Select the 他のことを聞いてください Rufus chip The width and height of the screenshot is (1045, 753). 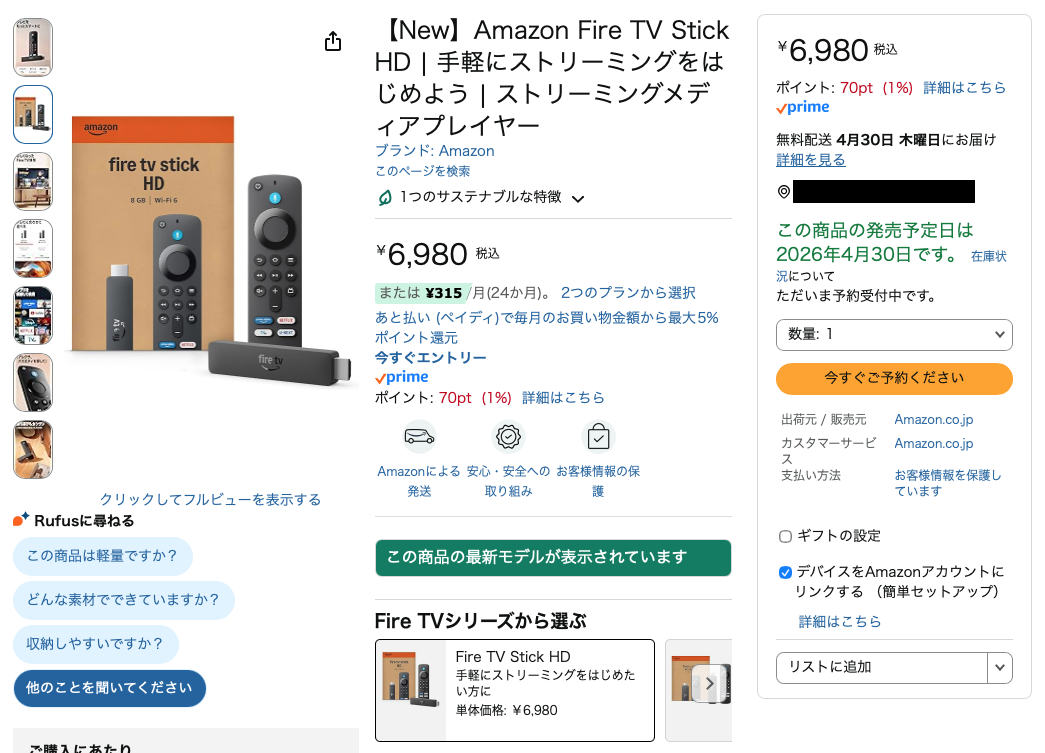tap(109, 688)
